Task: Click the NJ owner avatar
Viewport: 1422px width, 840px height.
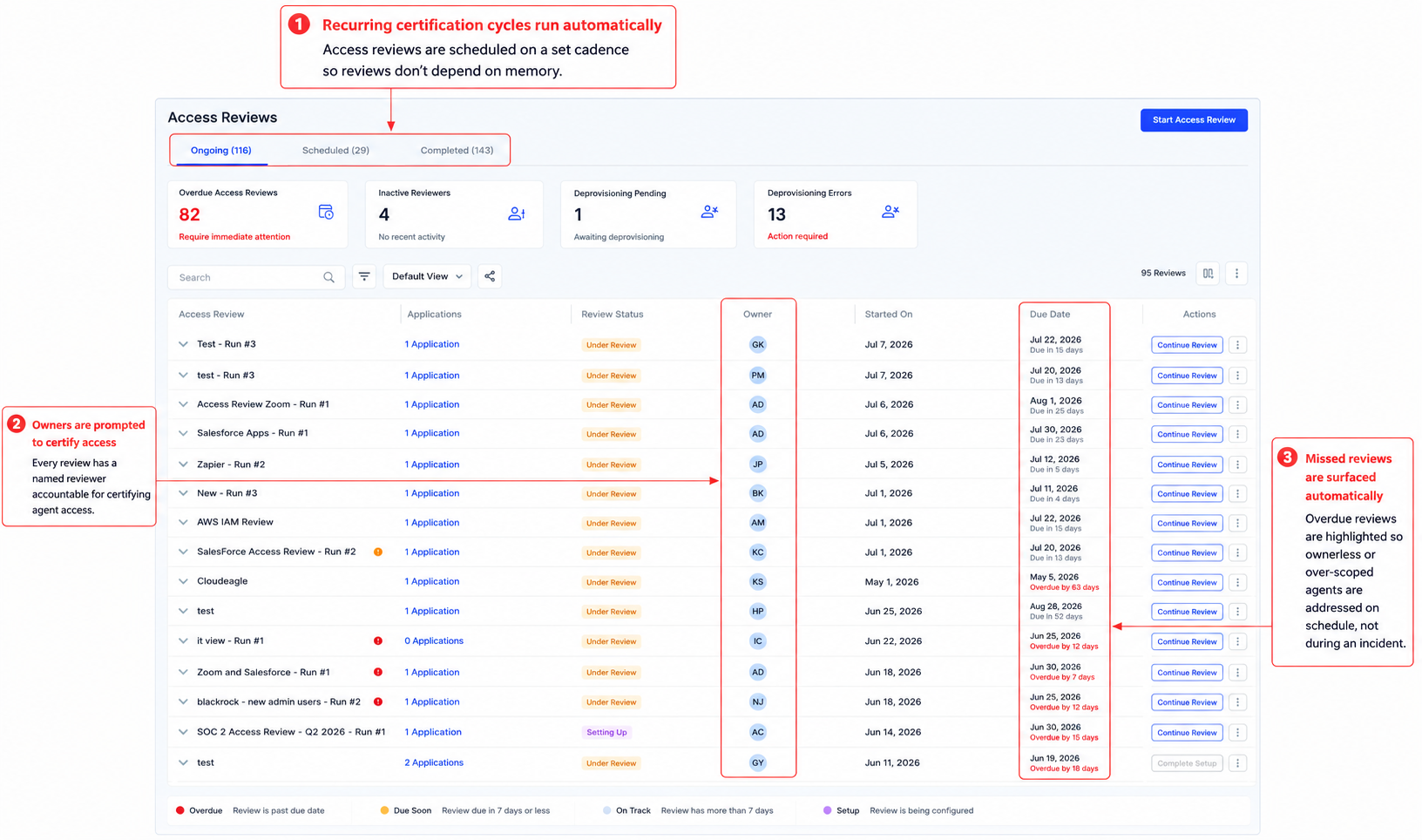Action: [x=758, y=702]
